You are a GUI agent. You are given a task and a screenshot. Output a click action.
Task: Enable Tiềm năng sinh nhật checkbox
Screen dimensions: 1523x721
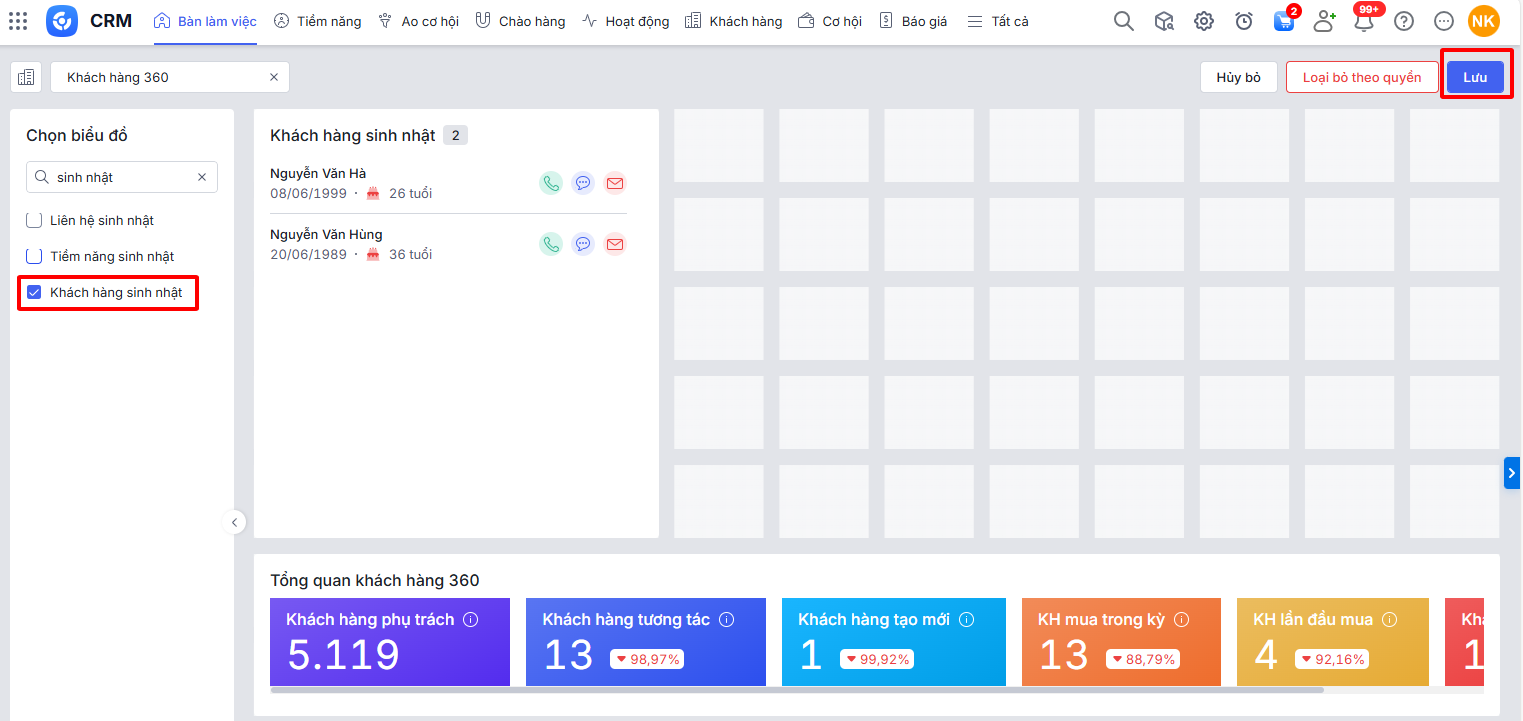click(34, 256)
